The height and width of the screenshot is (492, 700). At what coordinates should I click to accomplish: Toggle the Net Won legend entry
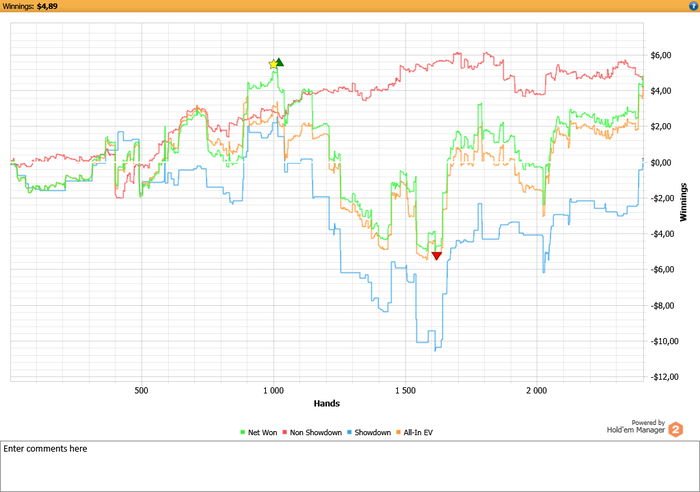pyautogui.click(x=258, y=432)
